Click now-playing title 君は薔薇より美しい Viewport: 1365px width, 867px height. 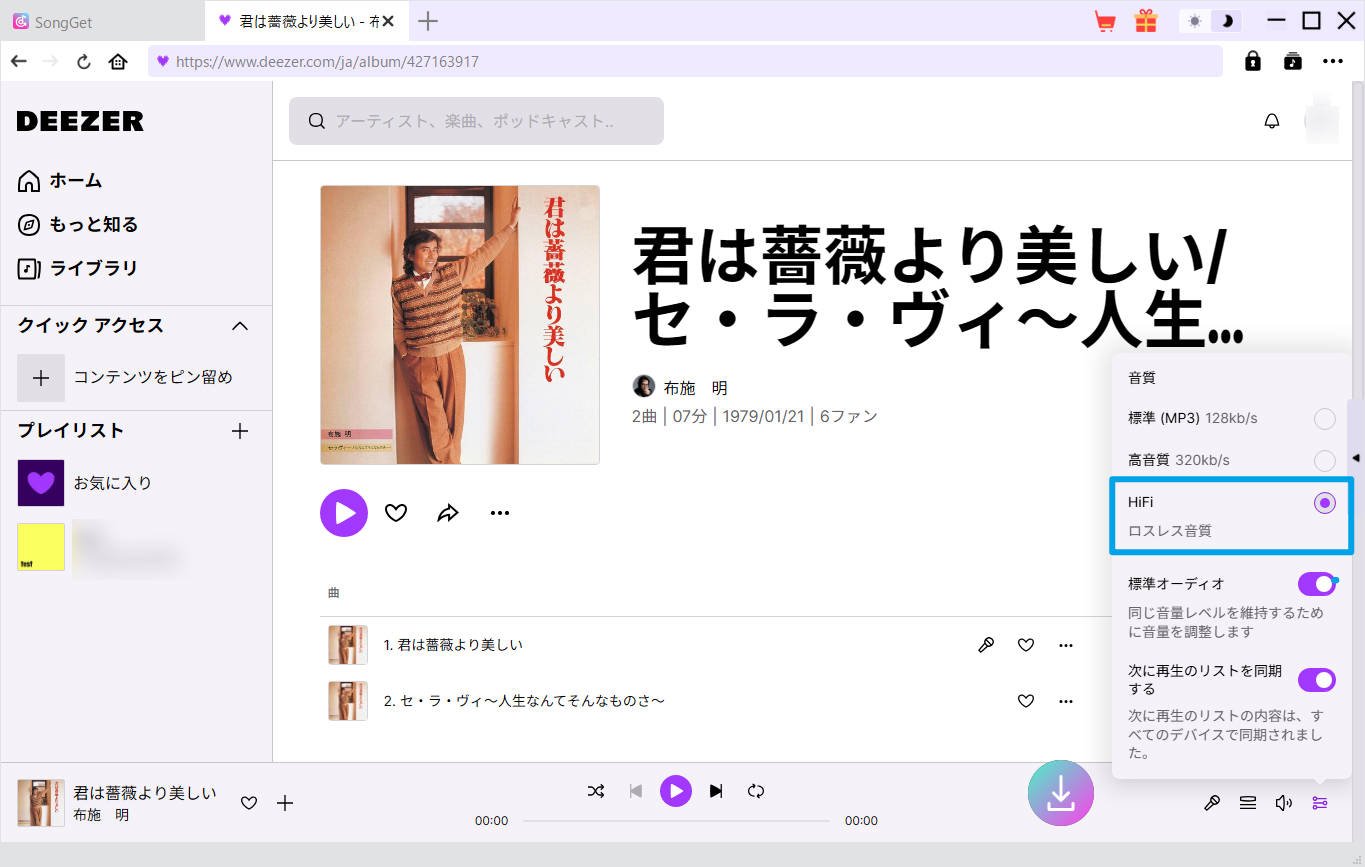(x=145, y=792)
